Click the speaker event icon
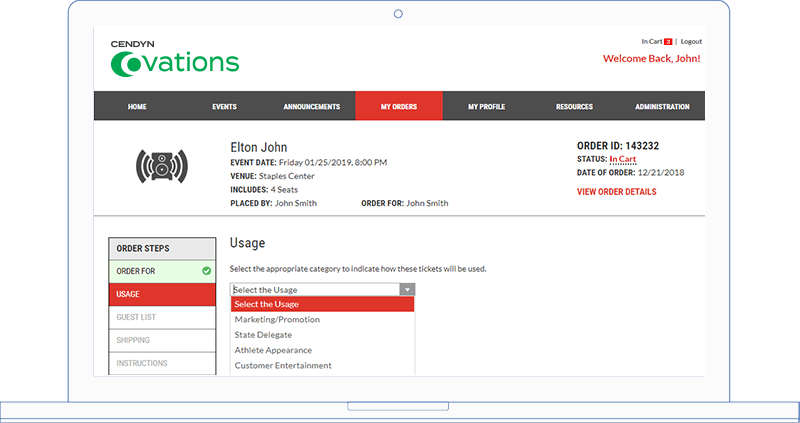800x423 pixels. click(x=162, y=166)
